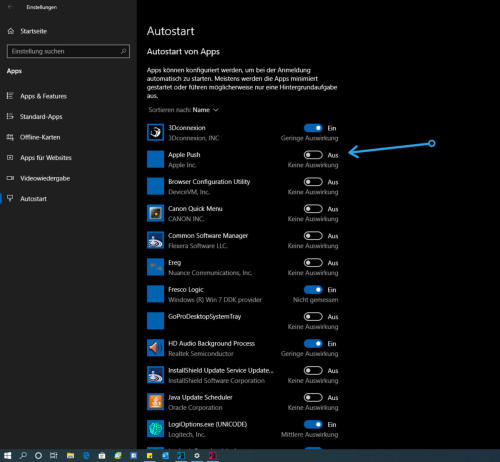Launch Edge browser from taskbar
500x462 pixels.
point(86,455)
